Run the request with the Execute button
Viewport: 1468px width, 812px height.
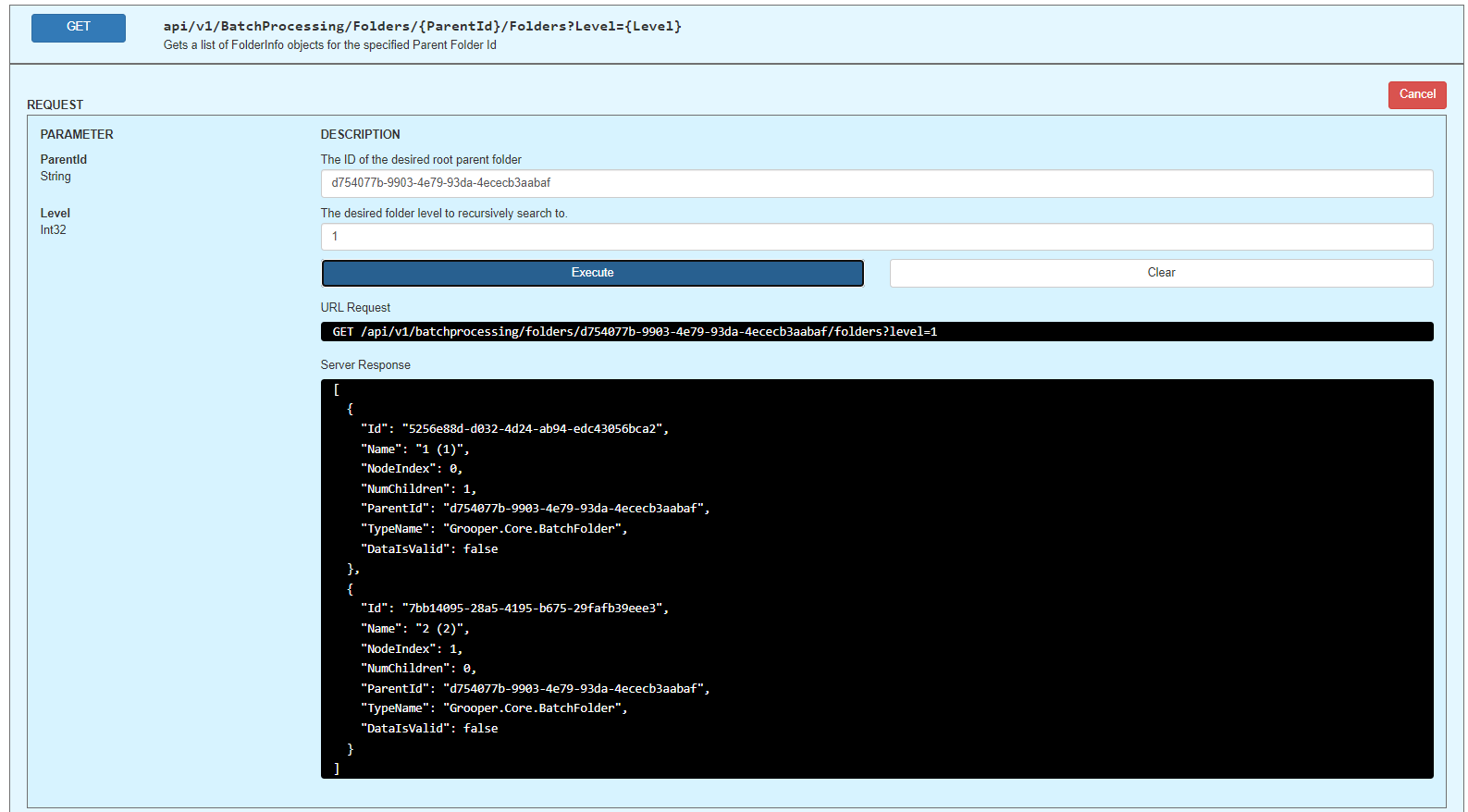coord(592,273)
